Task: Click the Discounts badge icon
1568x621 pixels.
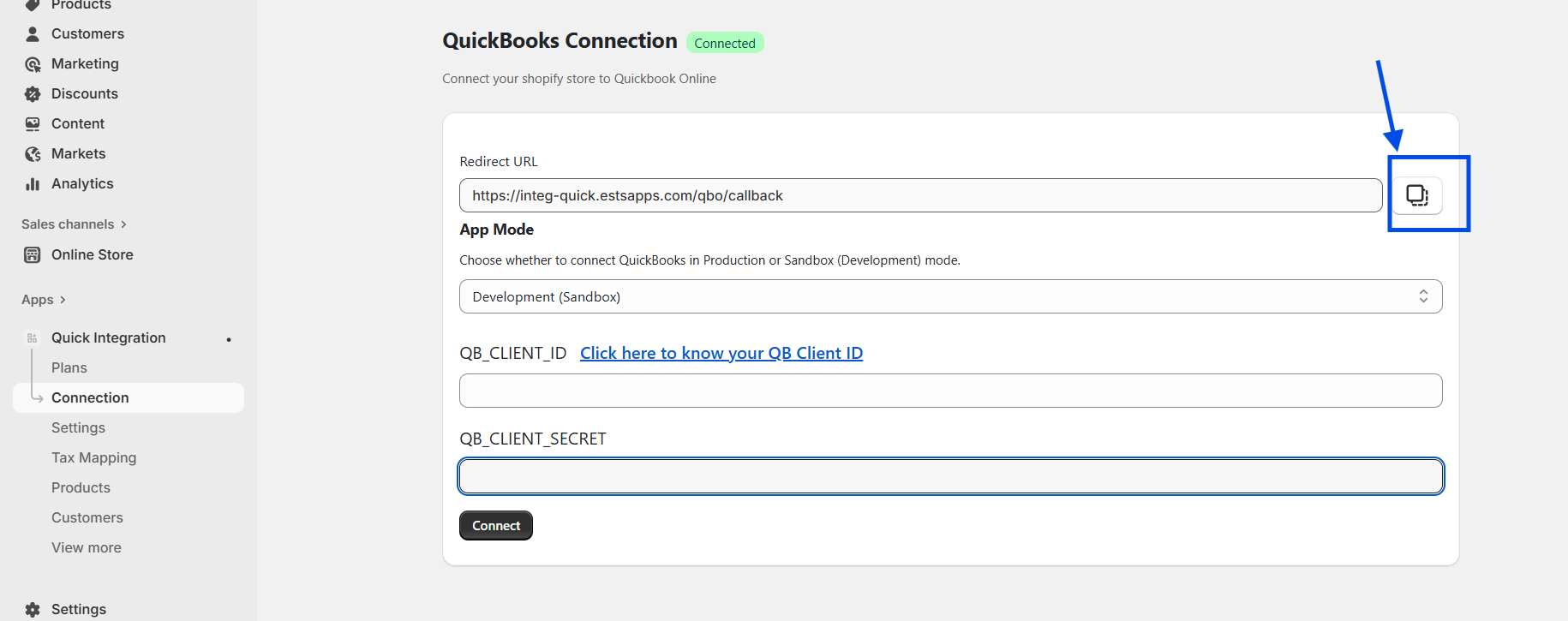Action: [x=33, y=94]
